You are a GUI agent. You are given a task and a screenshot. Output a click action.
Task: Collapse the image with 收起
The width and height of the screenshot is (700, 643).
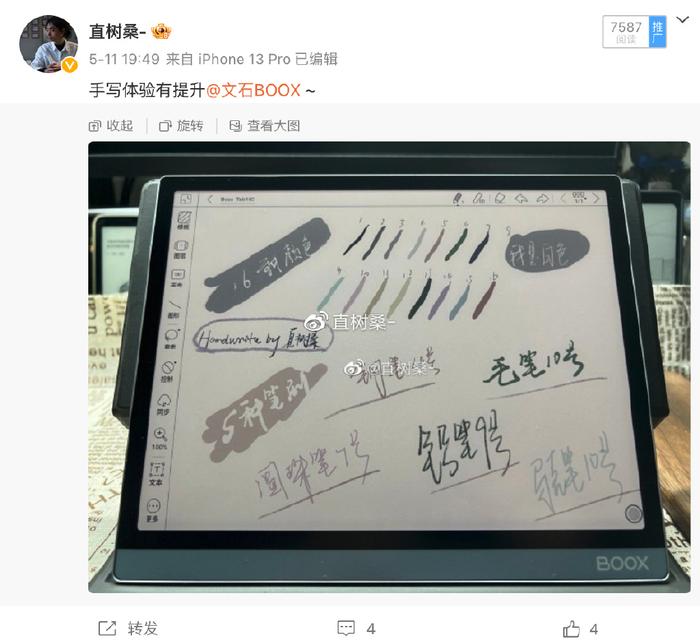[111, 126]
